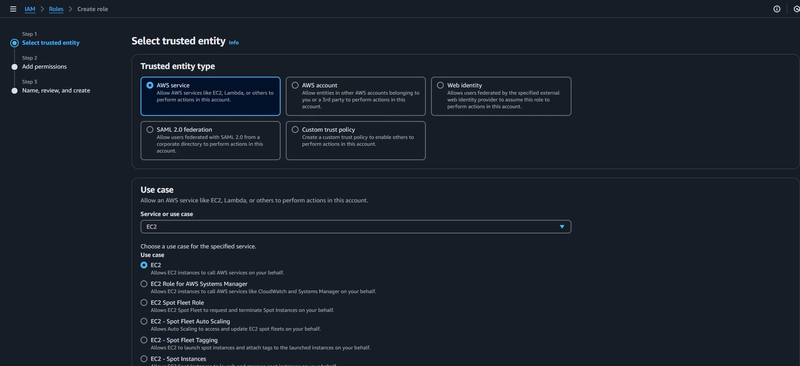The width and height of the screenshot is (800, 366).
Task: Open the Service or use case dropdown
Action: [x=356, y=227]
